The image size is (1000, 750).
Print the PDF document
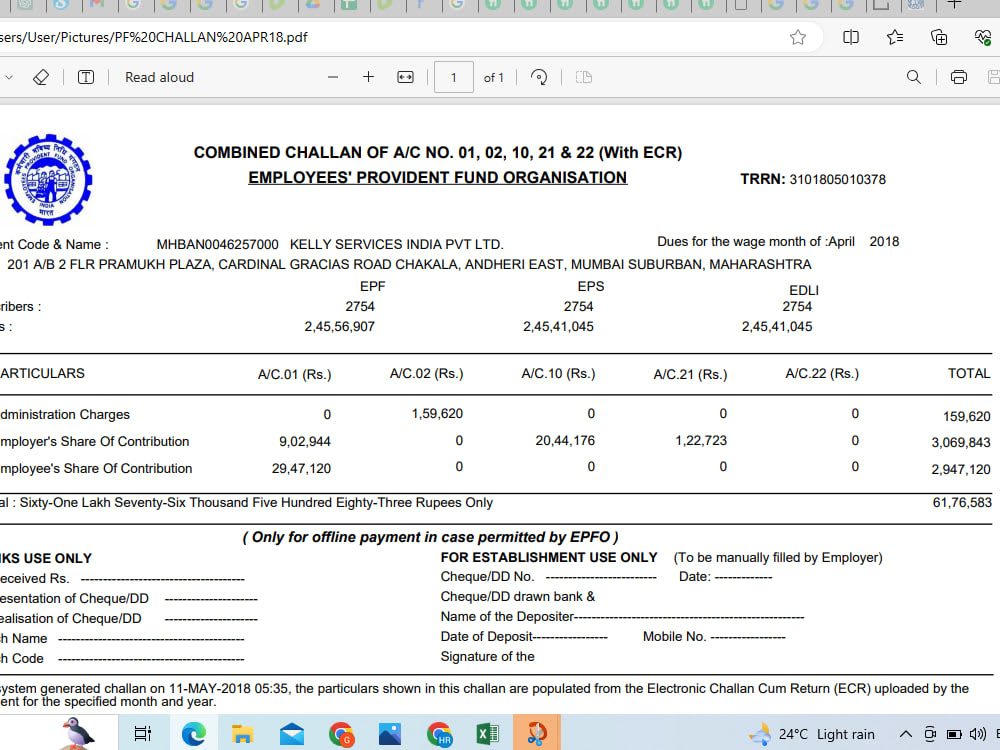tap(958, 77)
